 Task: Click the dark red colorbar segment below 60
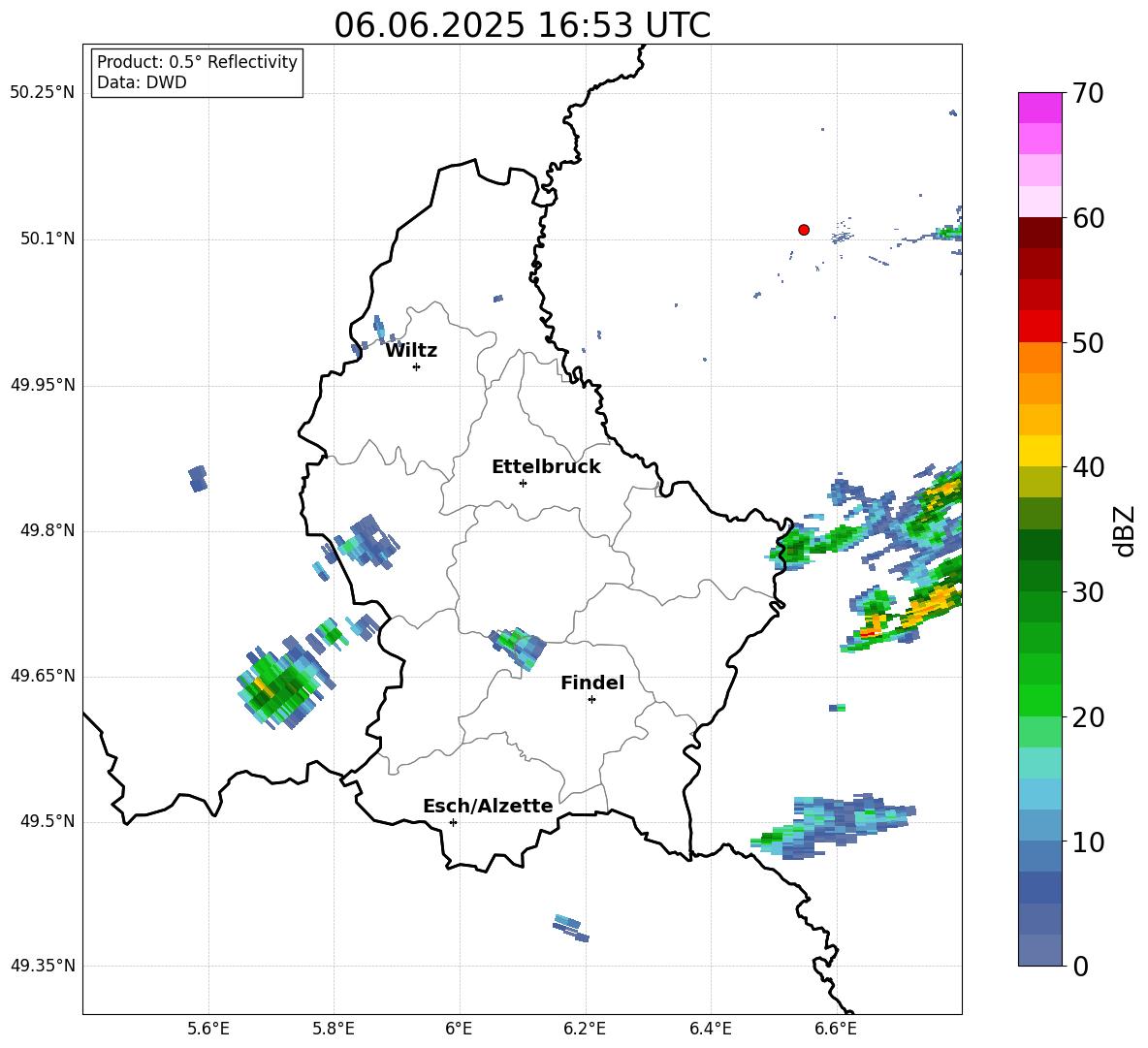click(x=1039, y=233)
